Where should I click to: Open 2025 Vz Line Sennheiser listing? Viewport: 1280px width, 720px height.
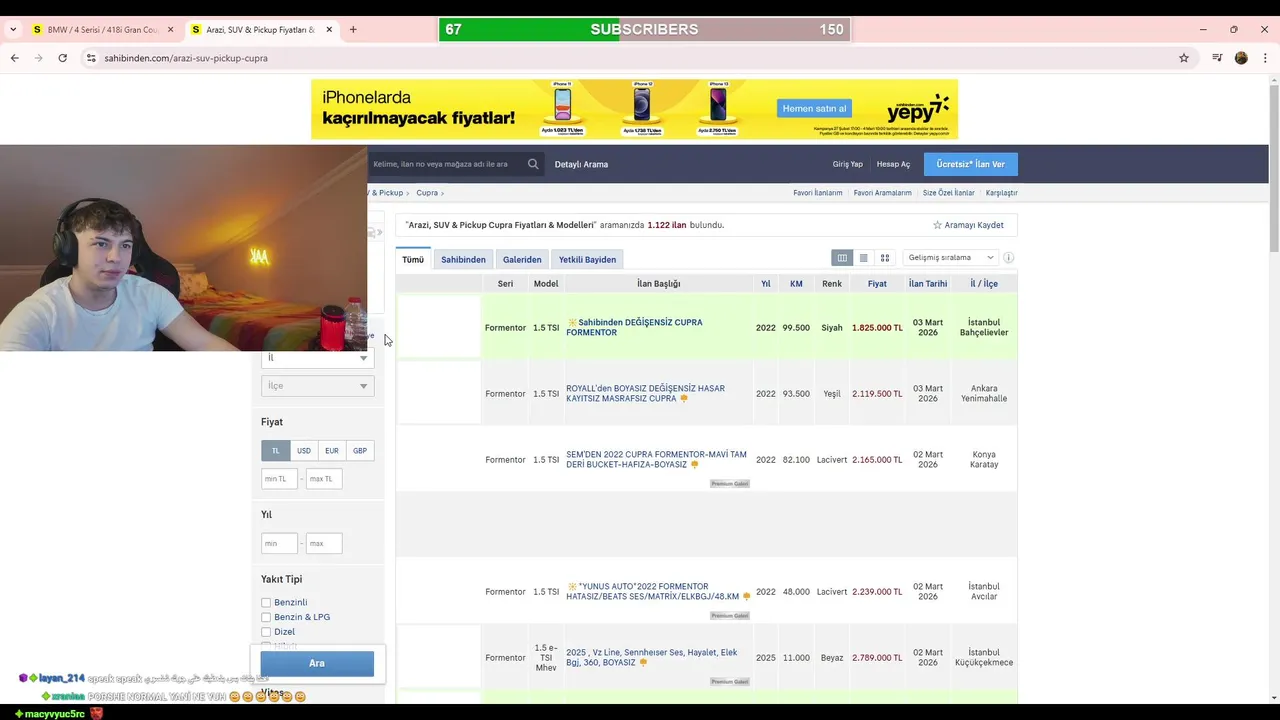(651, 658)
